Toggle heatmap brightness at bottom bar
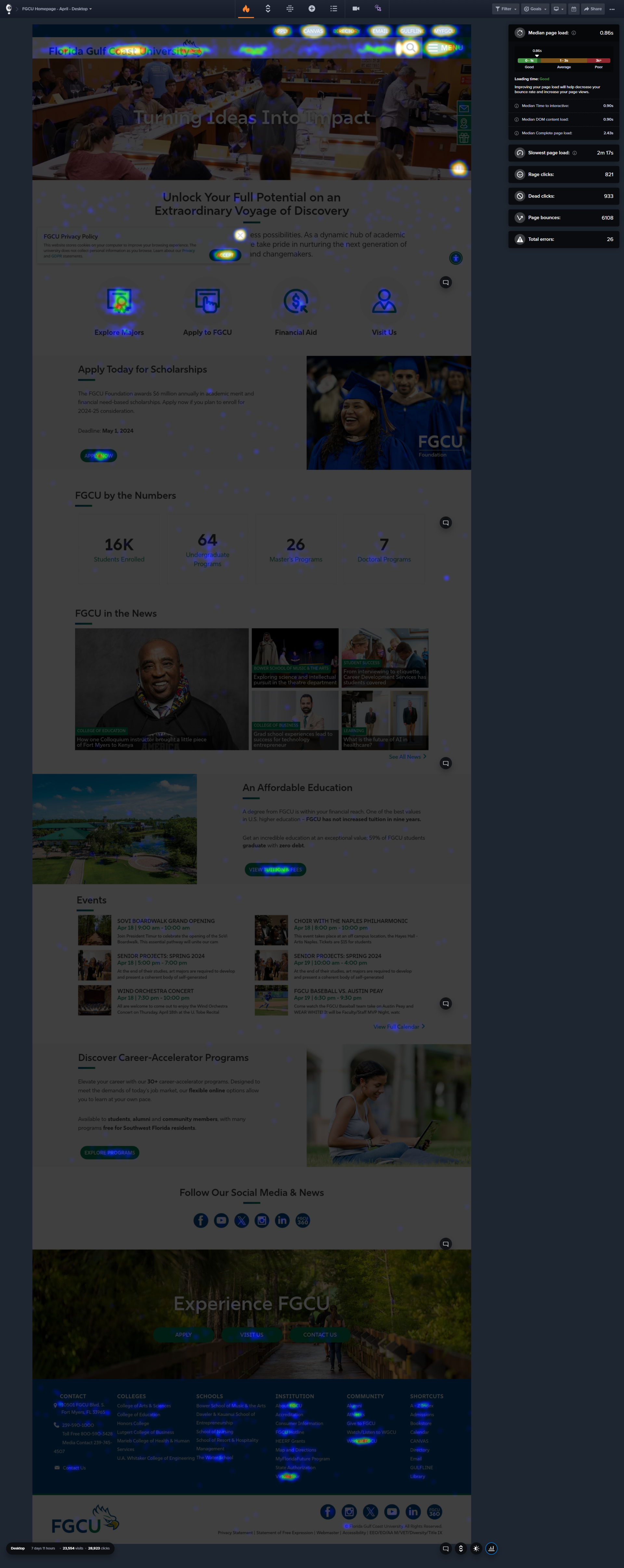 coord(476,1548)
